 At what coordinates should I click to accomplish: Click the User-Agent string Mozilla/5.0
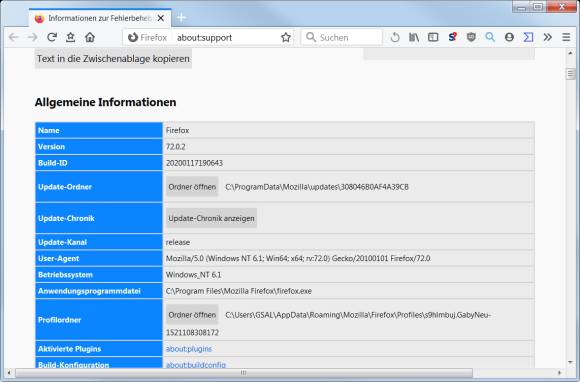(x=298, y=258)
